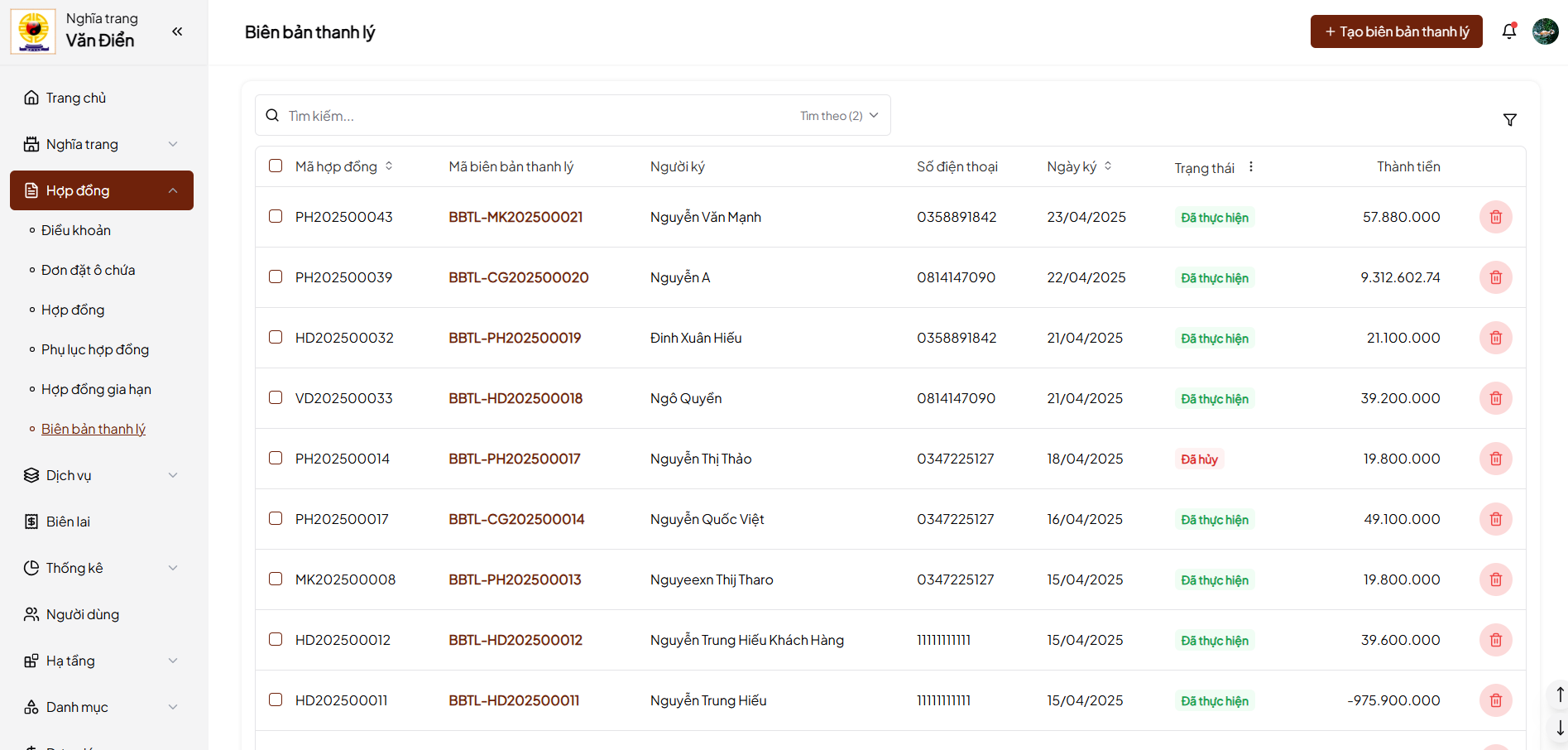Click Tạo biên bản thanh lý button

click(1396, 31)
